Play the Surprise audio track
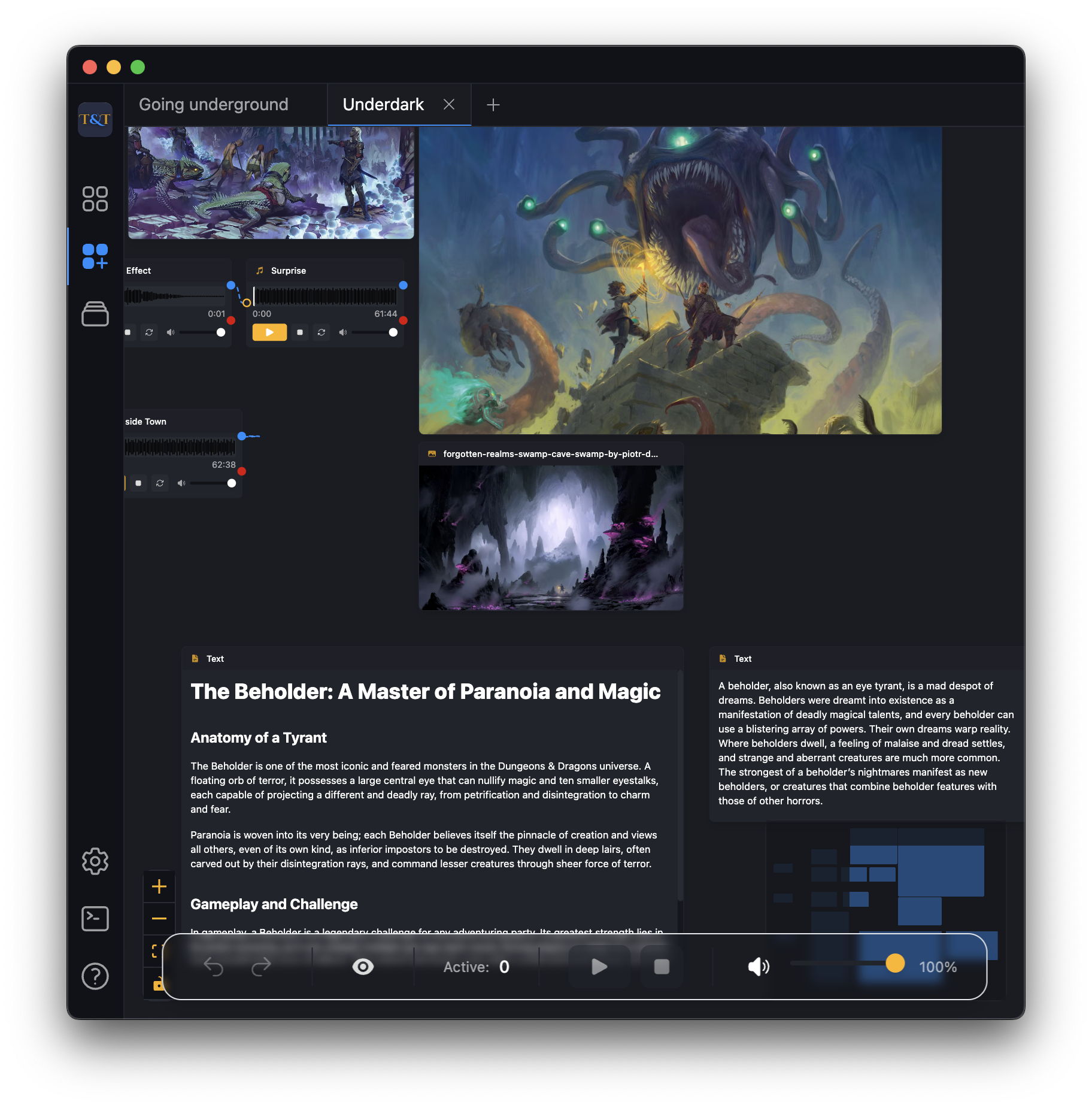 pyautogui.click(x=269, y=332)
